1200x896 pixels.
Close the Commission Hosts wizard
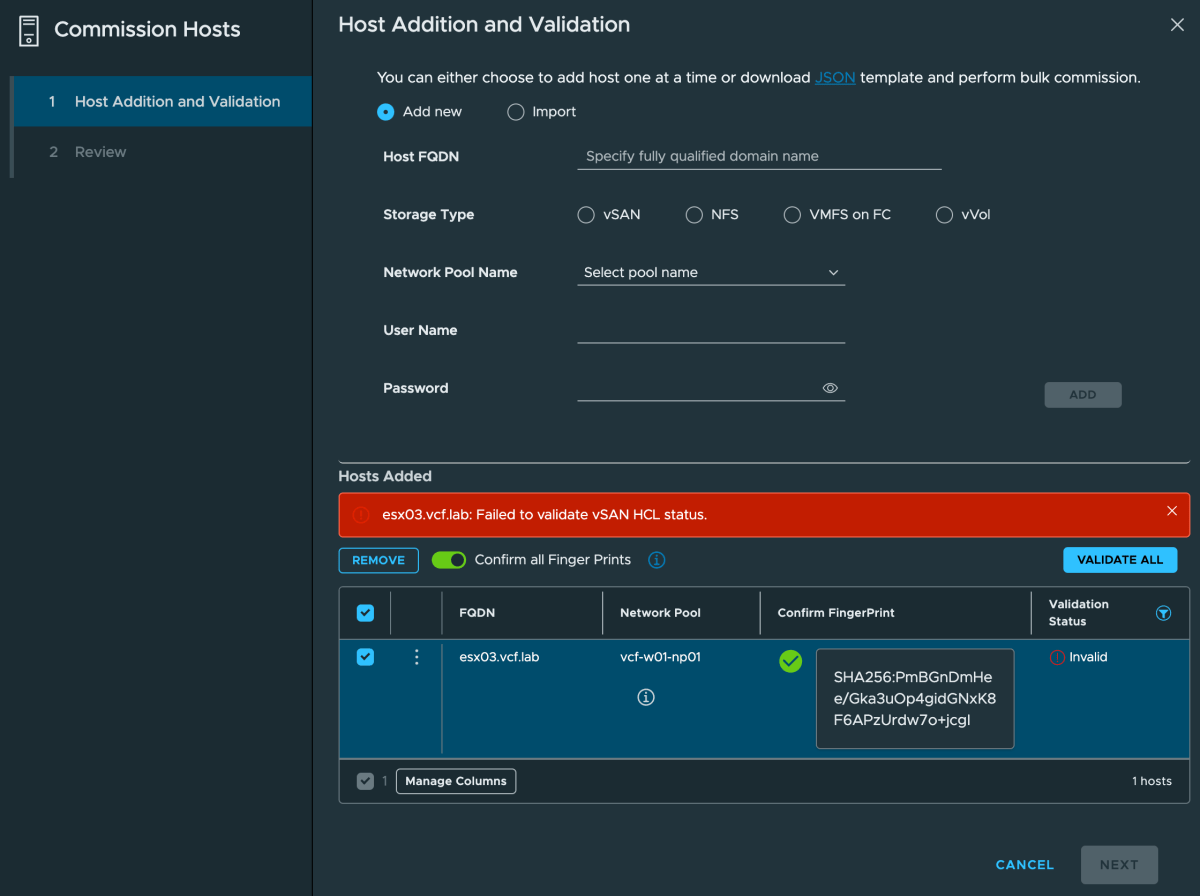[x=1177, y=25]
